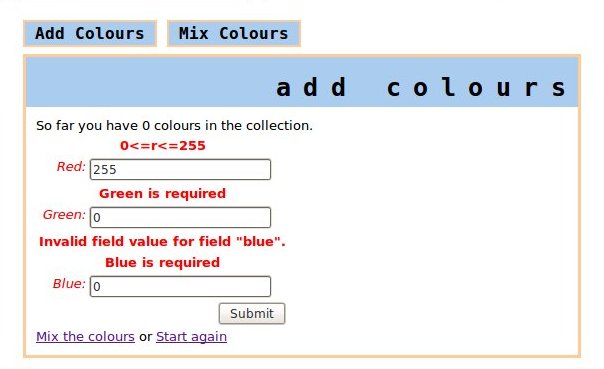Focus the Blue input field
The width and height of the screenshot is (604, 369).
point(180,286)
